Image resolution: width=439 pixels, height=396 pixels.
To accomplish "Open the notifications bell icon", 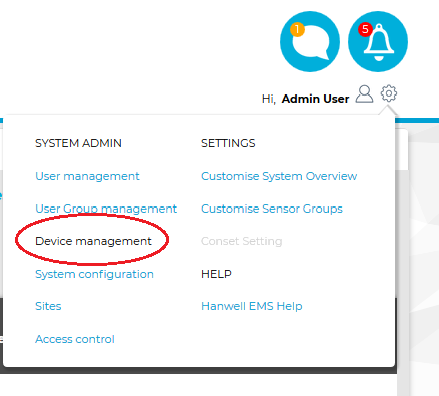I will pos(378,42).
